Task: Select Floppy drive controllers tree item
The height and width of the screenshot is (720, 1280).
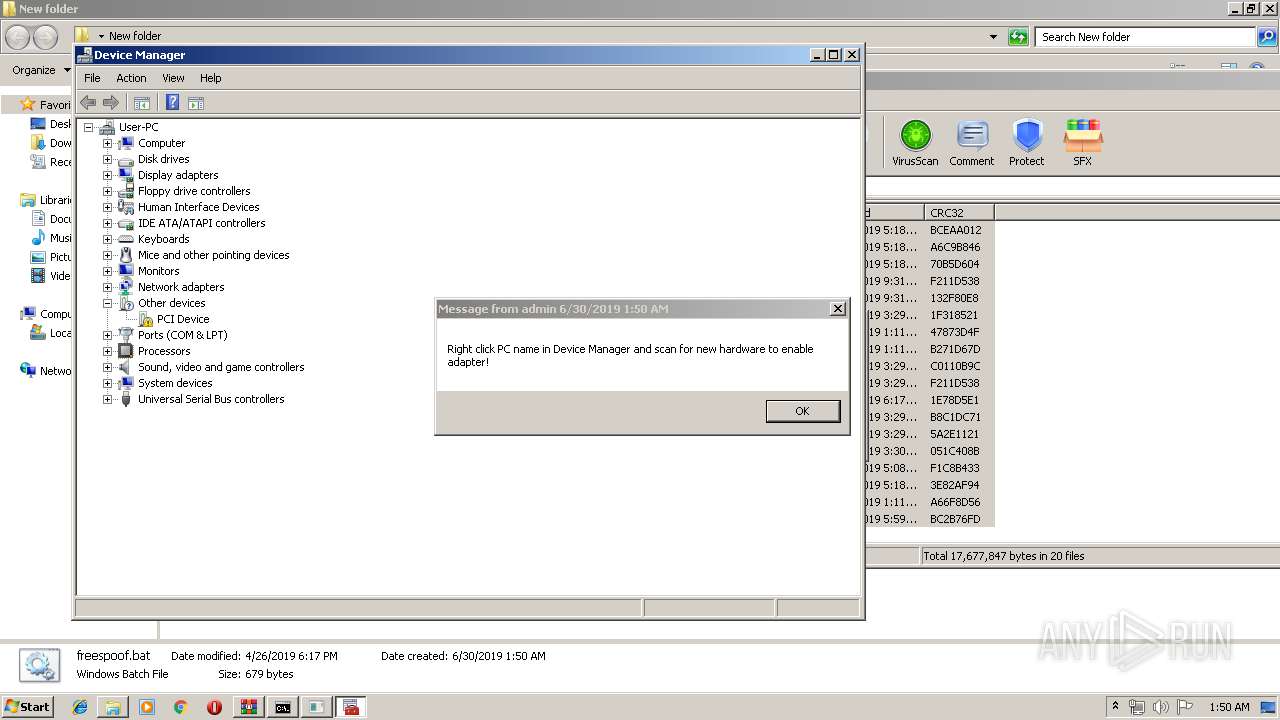Action: [x=194, y=191]
